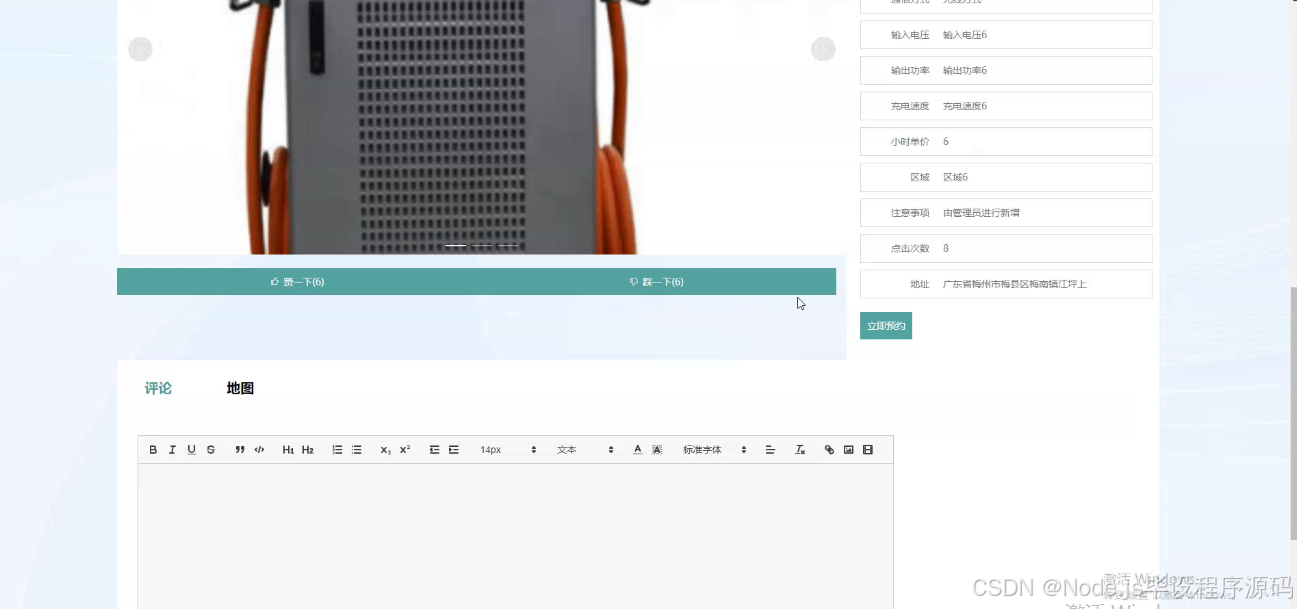The image size is (1297, 609).
Task: Insert an ordered list
Action: point(337,450)
